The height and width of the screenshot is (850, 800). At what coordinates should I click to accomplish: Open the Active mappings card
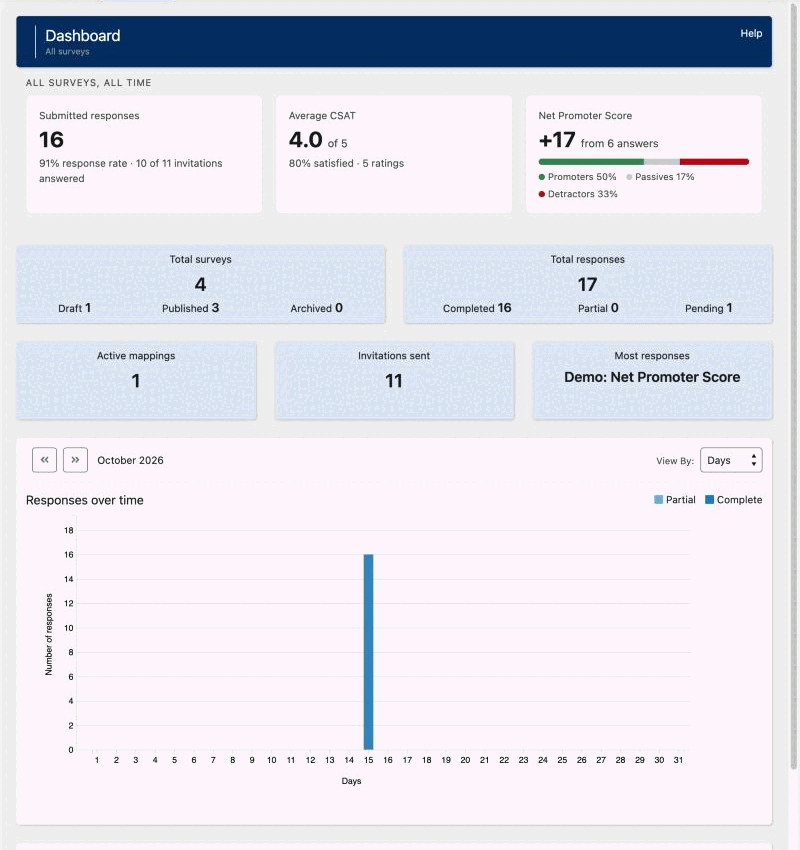(136, 380)
